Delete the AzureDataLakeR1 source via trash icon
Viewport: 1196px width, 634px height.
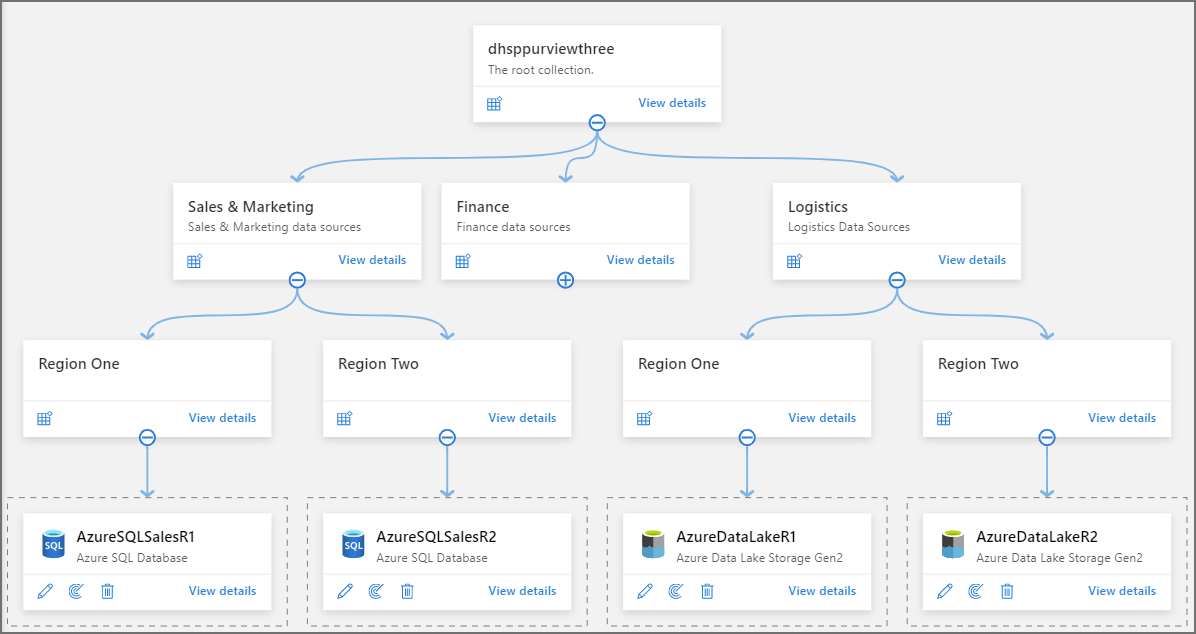(x=707, y=591)
